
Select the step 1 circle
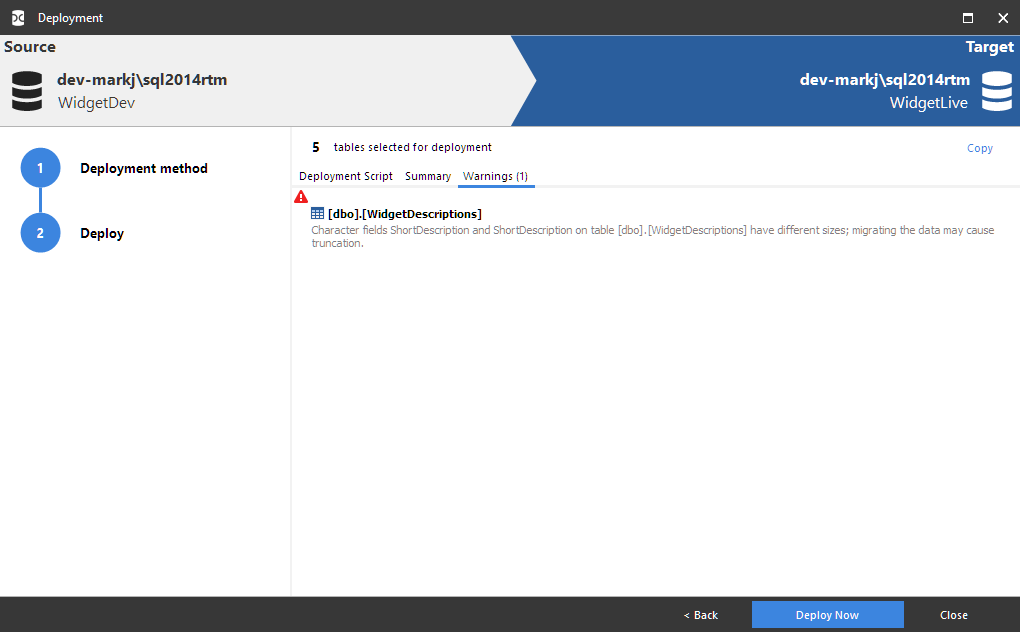pyautogui.click(x=40, y=168)
